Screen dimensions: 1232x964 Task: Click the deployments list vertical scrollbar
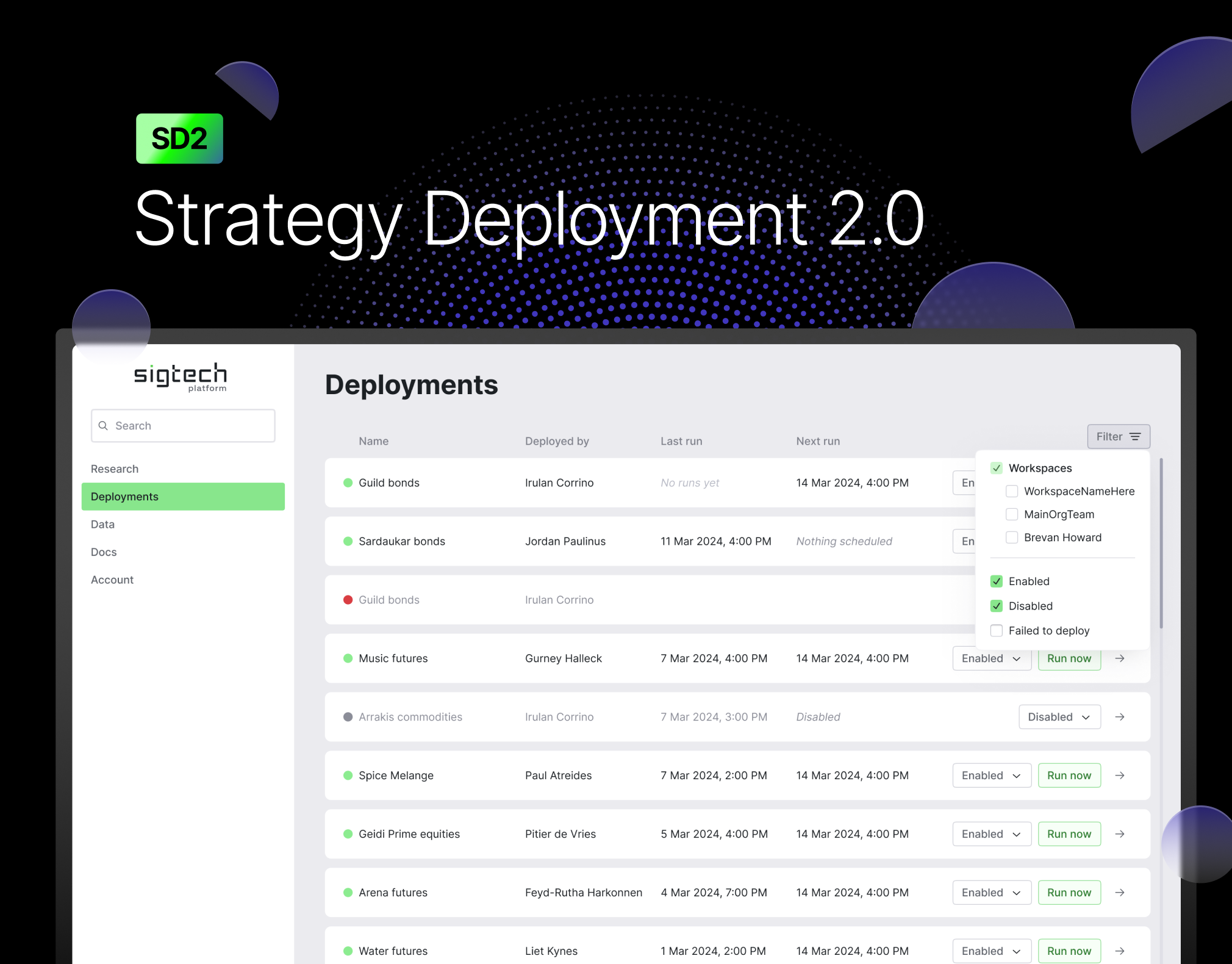pyautogui.click(x=1161, y=543)
